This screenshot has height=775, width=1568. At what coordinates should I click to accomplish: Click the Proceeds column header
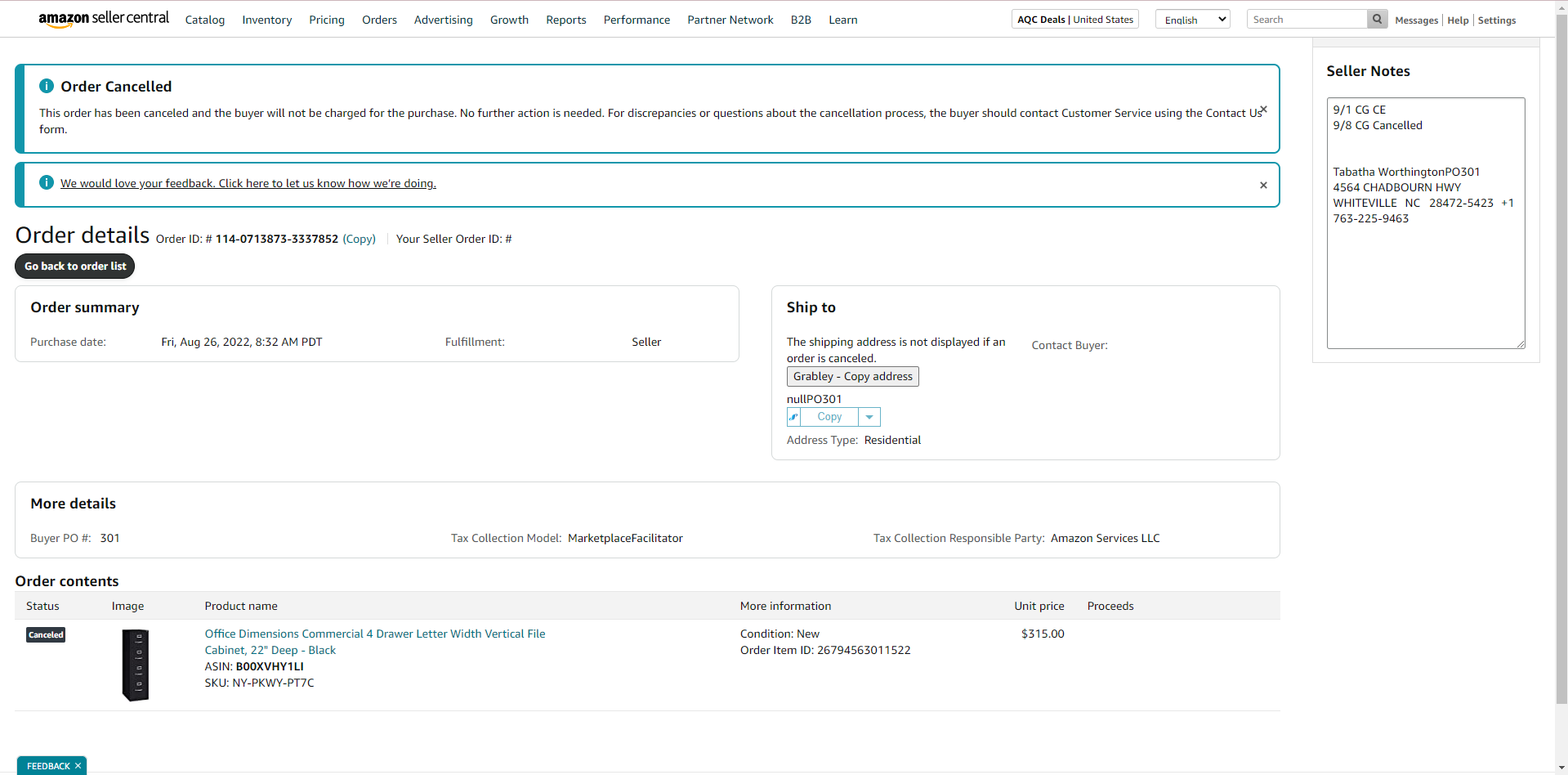[x=1110, y=606]
